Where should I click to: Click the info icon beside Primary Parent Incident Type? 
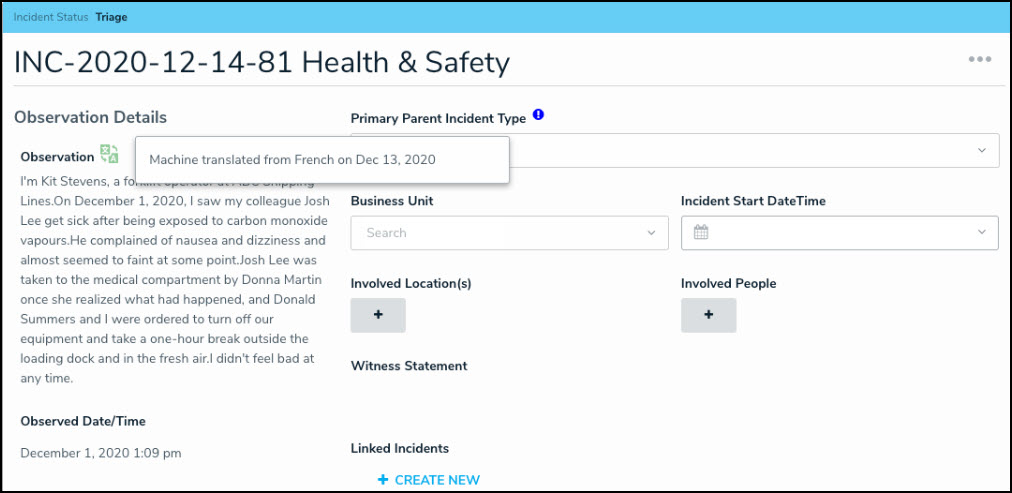[x=538, y=116]
